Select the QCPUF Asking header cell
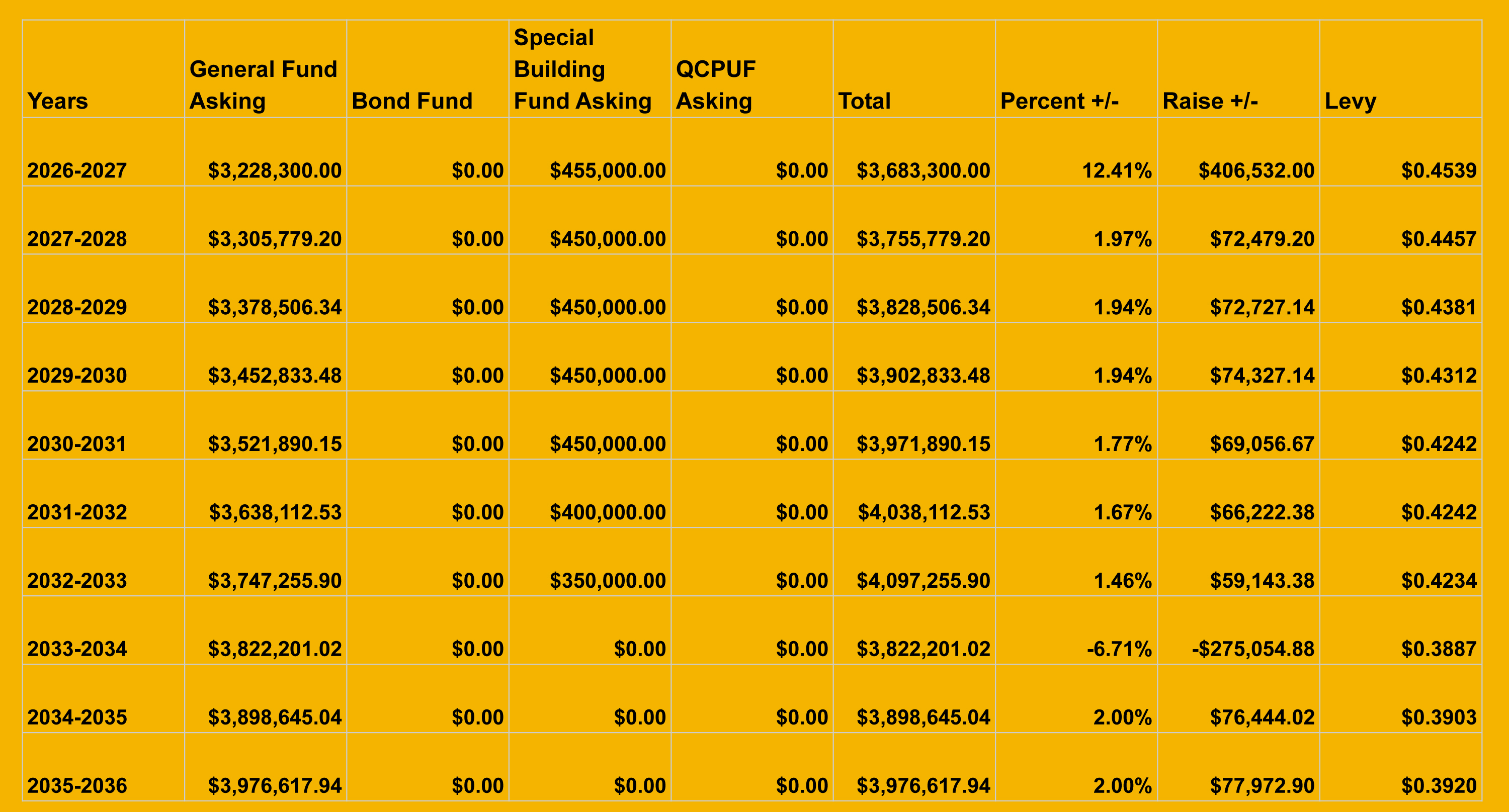 tap(752, 68)
